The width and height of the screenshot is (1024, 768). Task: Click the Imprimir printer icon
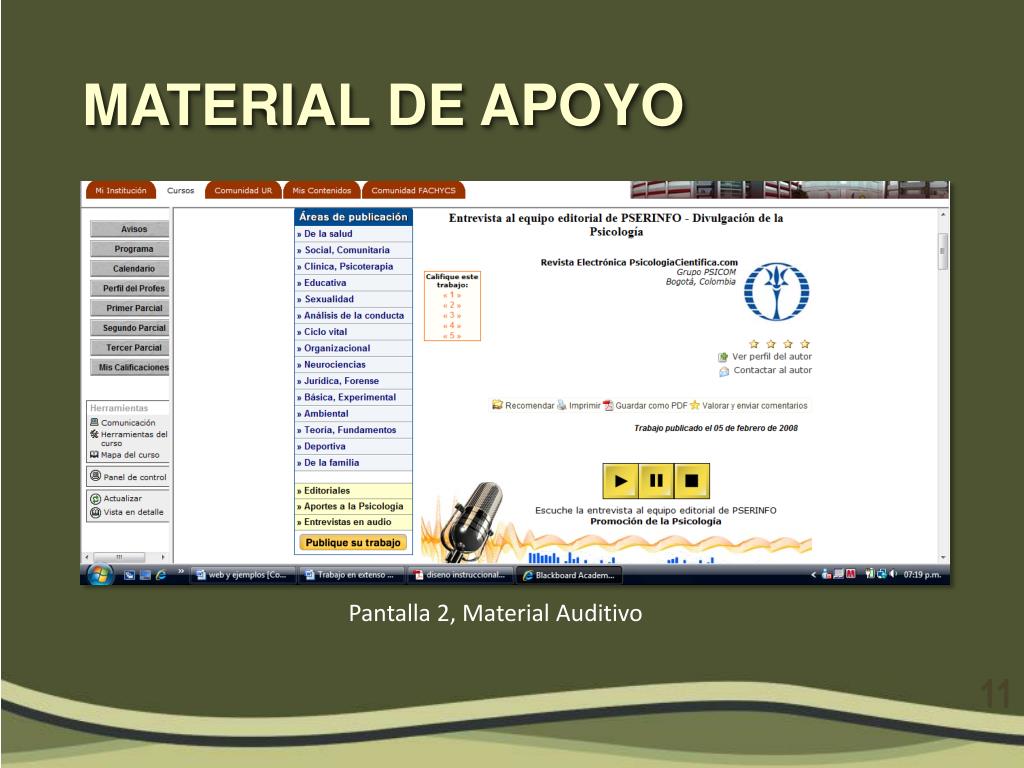(x=562, y=405)
